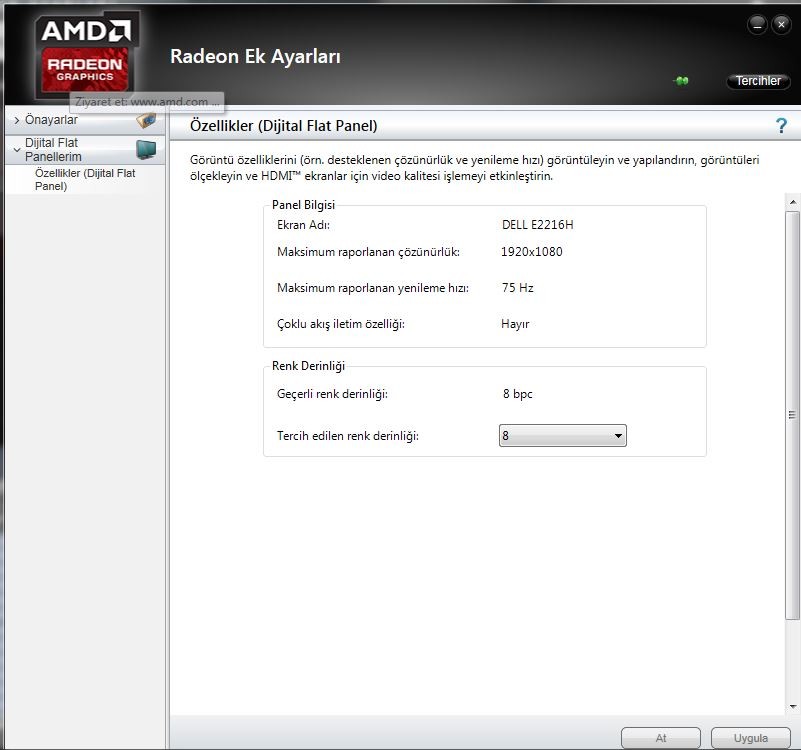
Task: Click the Dijital Flat Panellerim monitor icon
Action: click(146, 150)
